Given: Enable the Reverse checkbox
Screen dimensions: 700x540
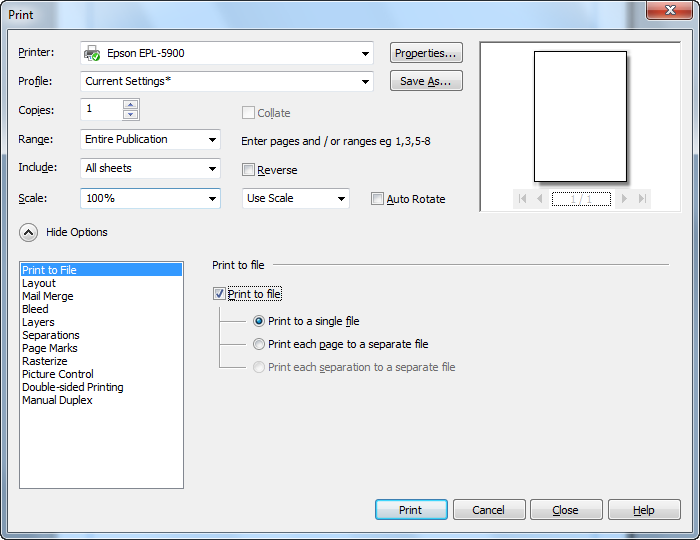Looking at the screenshot, I should 248,170.
